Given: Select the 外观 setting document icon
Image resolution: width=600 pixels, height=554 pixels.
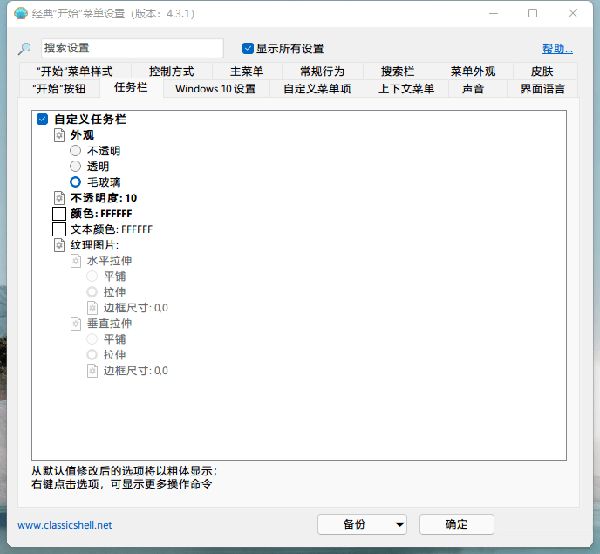Looking at the screenshot, I should pos(59,135).
